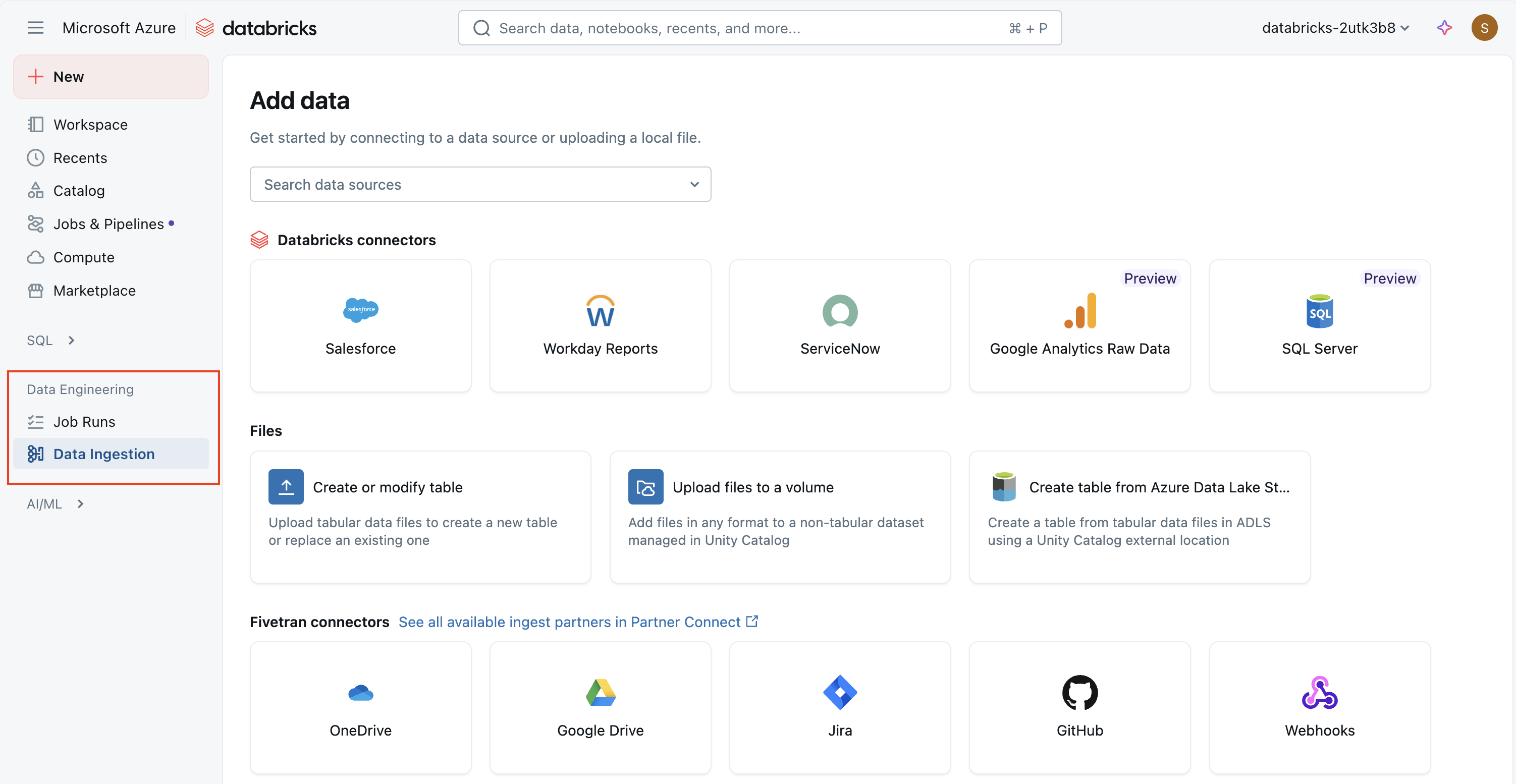Select the Salesforce connector tile

pyautogui.click(x=360, y=326)
